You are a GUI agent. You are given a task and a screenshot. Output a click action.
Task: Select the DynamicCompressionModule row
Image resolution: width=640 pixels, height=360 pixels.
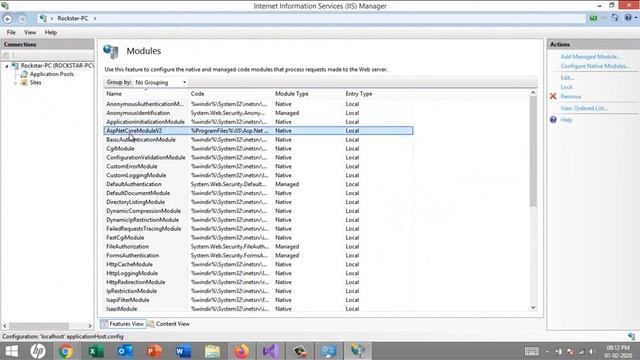tap(258, 211)
